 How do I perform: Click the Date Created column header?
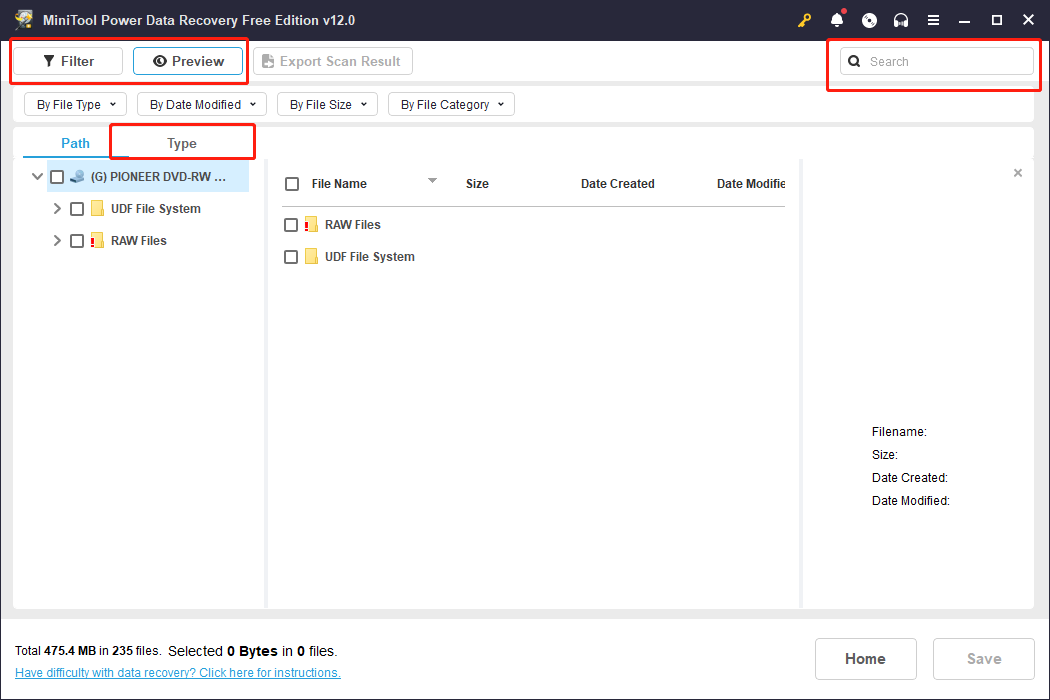click(x=617, y=184)
